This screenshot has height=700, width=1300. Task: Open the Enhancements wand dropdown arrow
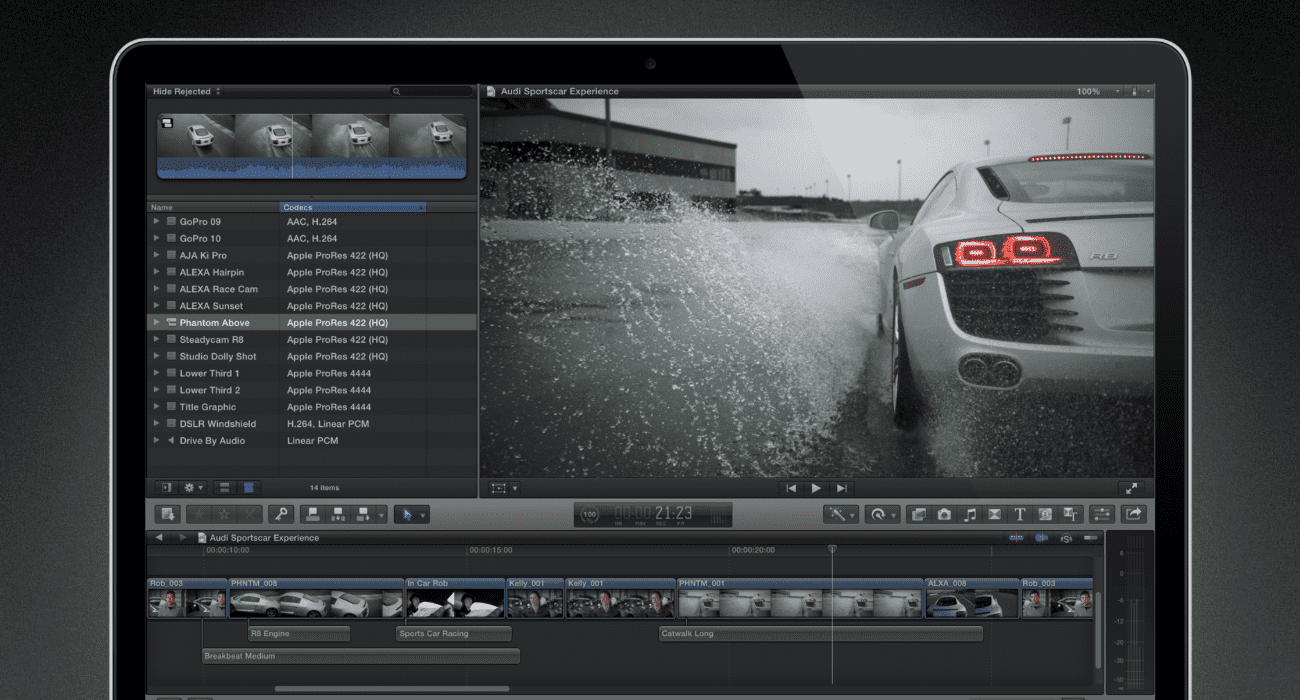coord(852,515)
